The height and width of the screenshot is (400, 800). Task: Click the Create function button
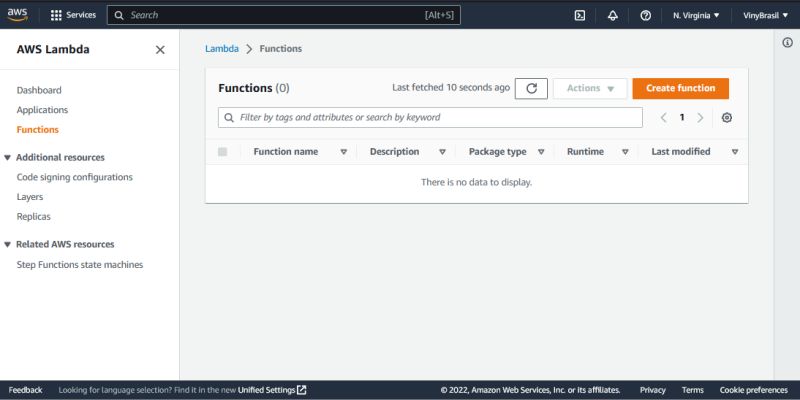pyautogui.click(x=681, y=88)
